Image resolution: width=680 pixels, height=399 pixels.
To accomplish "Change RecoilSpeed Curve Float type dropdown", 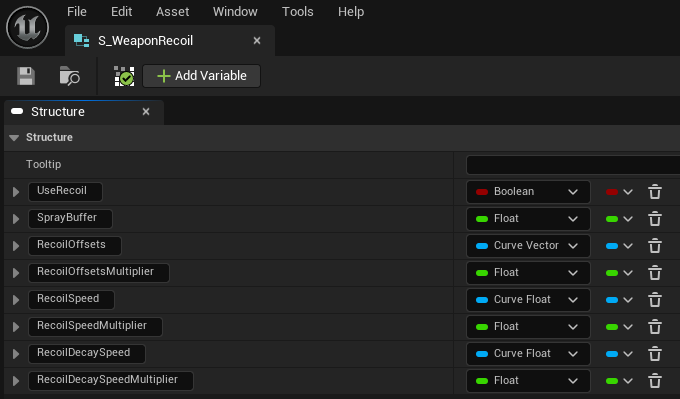I will pos(528,300).
